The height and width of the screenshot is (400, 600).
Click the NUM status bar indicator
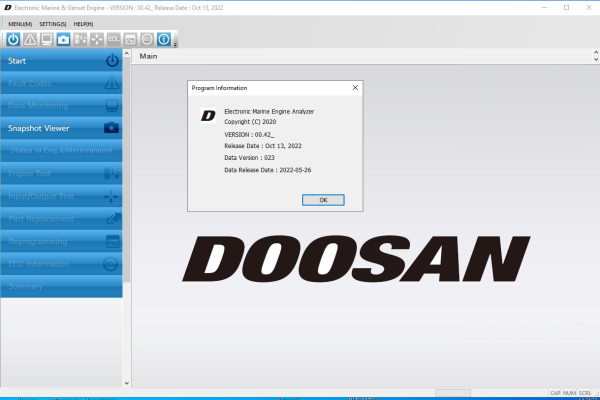[569, 393]
